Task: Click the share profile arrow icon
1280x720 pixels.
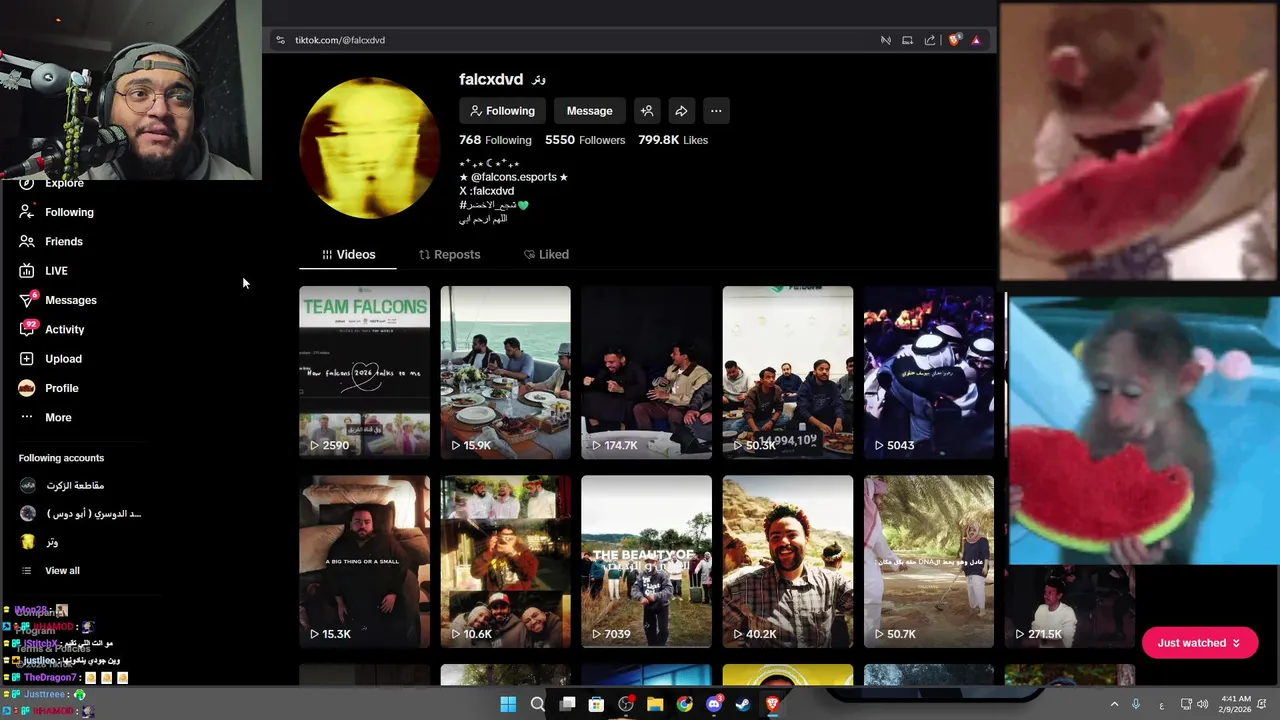Action: (x=681, y=111)
